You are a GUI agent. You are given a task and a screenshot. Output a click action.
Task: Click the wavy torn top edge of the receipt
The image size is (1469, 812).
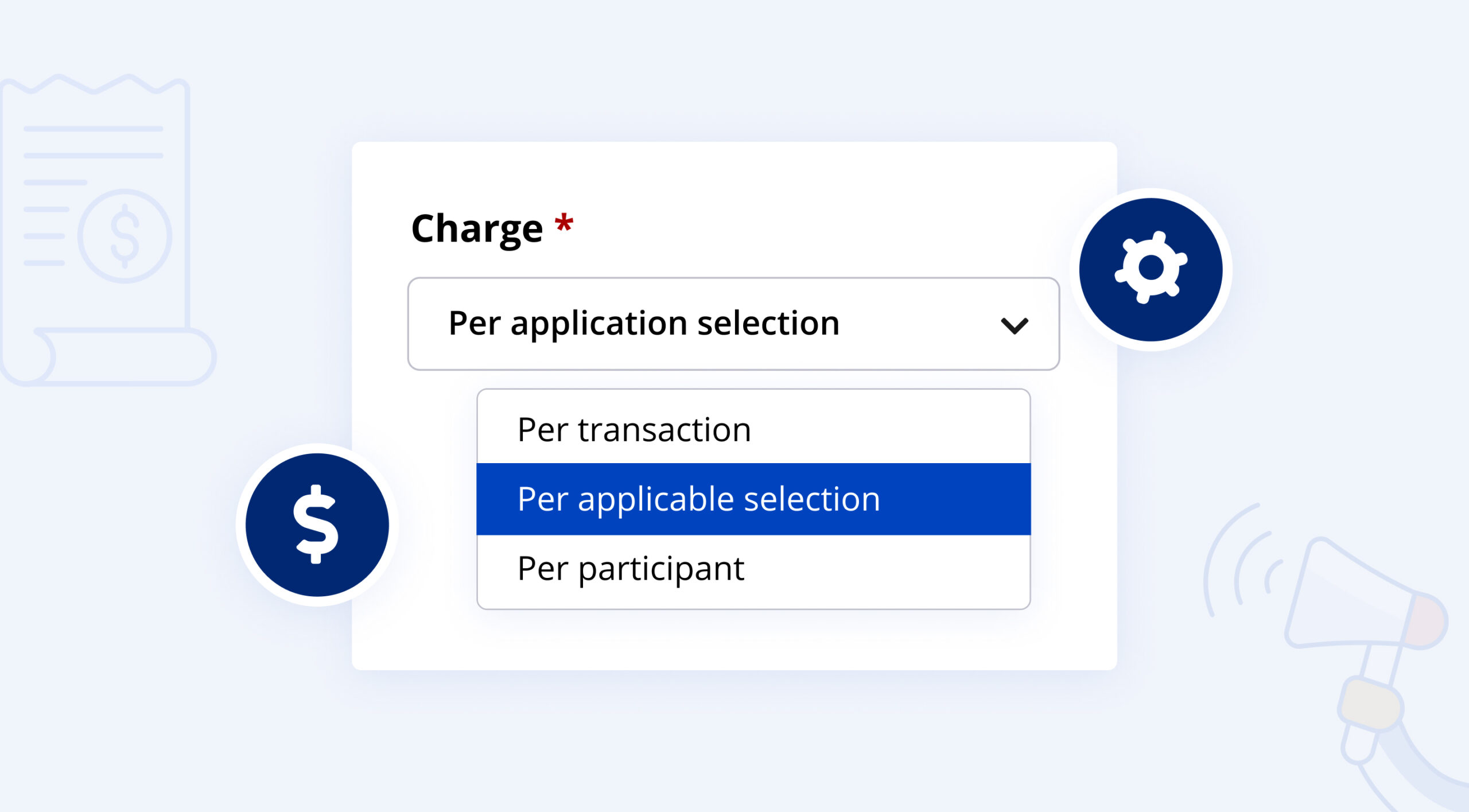click(x=95, y=84)
